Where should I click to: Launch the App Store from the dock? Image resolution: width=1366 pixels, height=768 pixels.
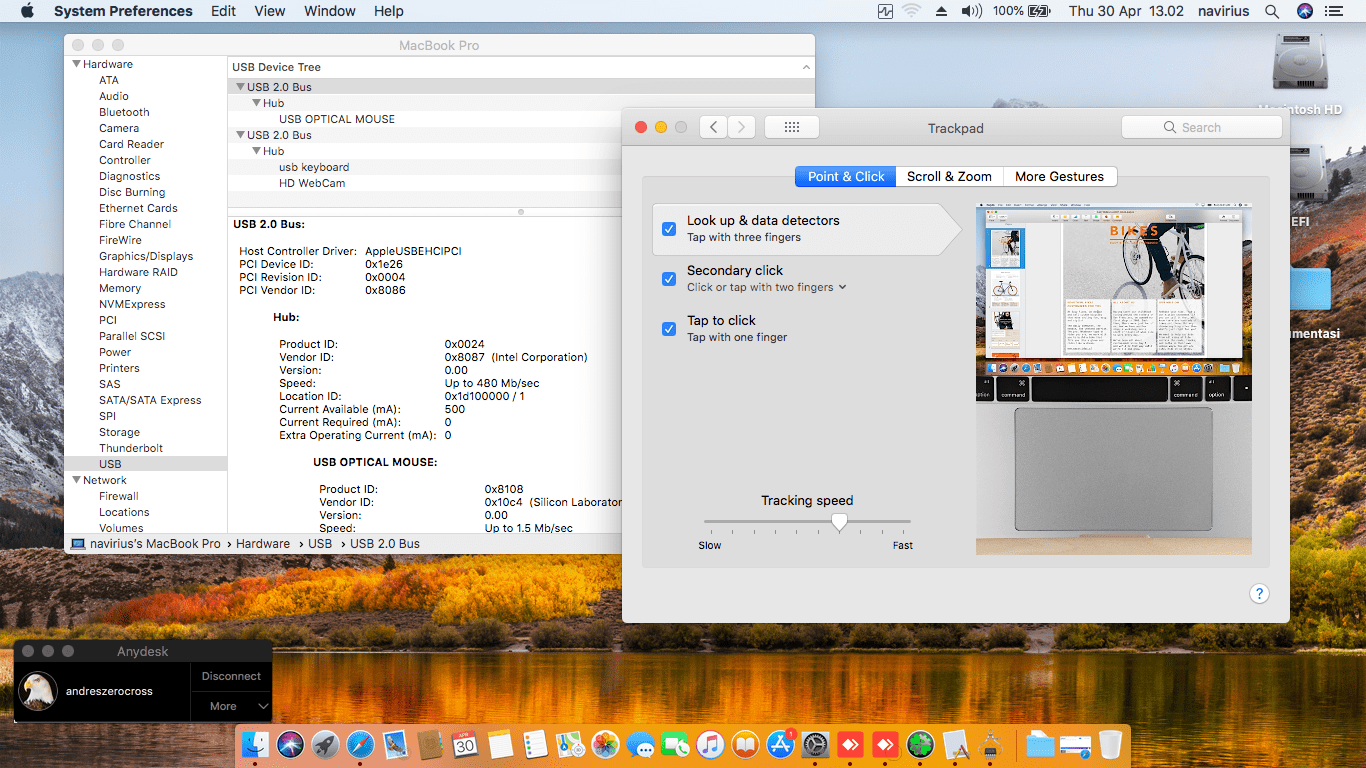point(780,745)
